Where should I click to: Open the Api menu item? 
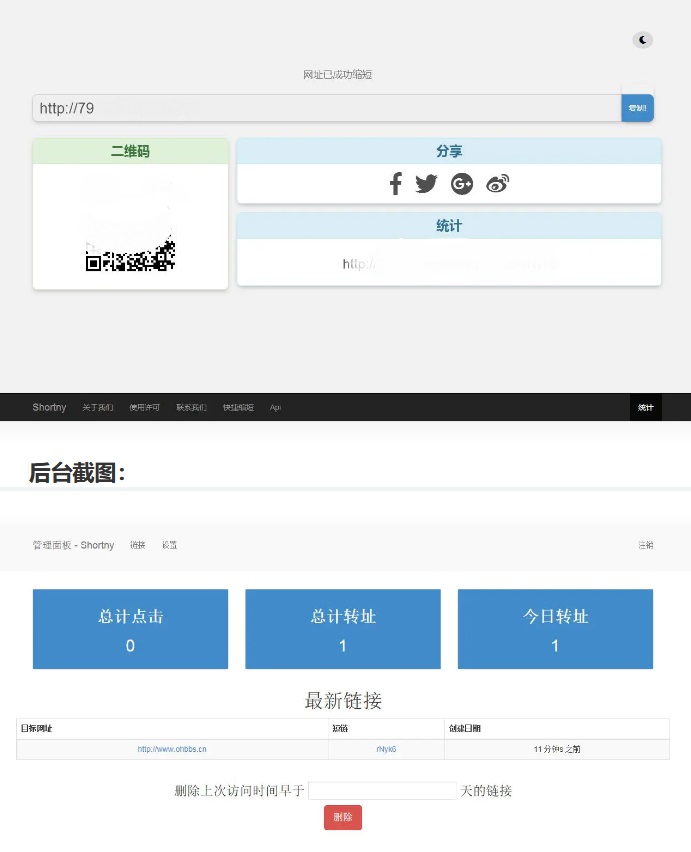(x=275, y=407)
